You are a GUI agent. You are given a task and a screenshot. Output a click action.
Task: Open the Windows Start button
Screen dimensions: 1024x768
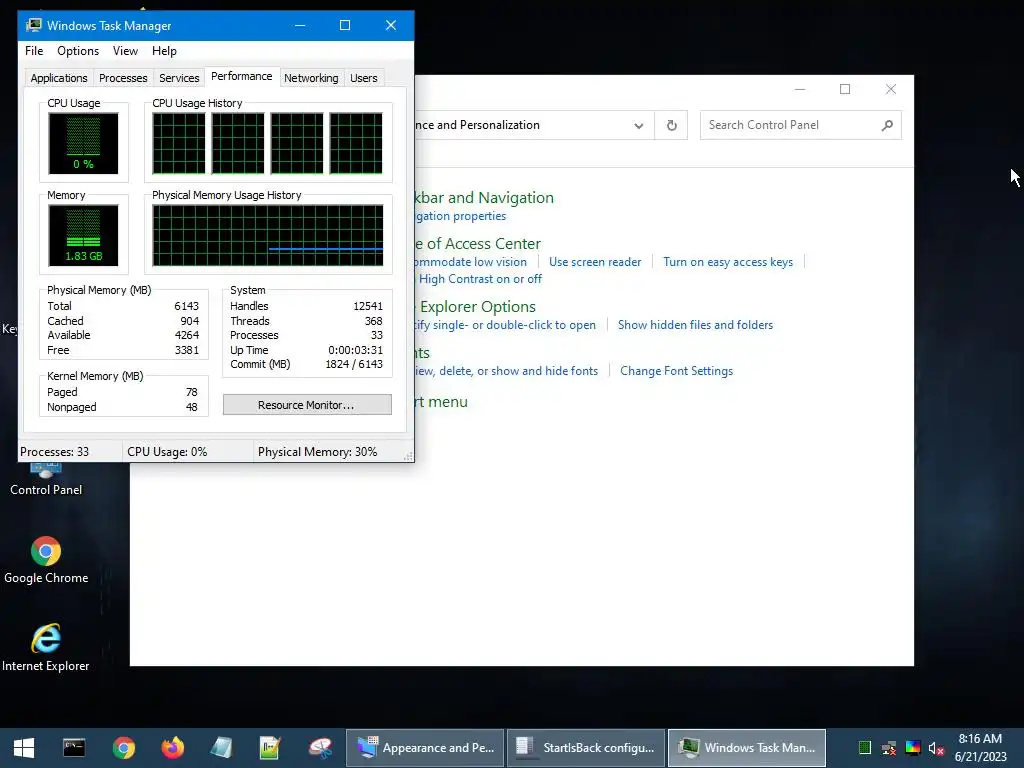(x=24, y=748)
